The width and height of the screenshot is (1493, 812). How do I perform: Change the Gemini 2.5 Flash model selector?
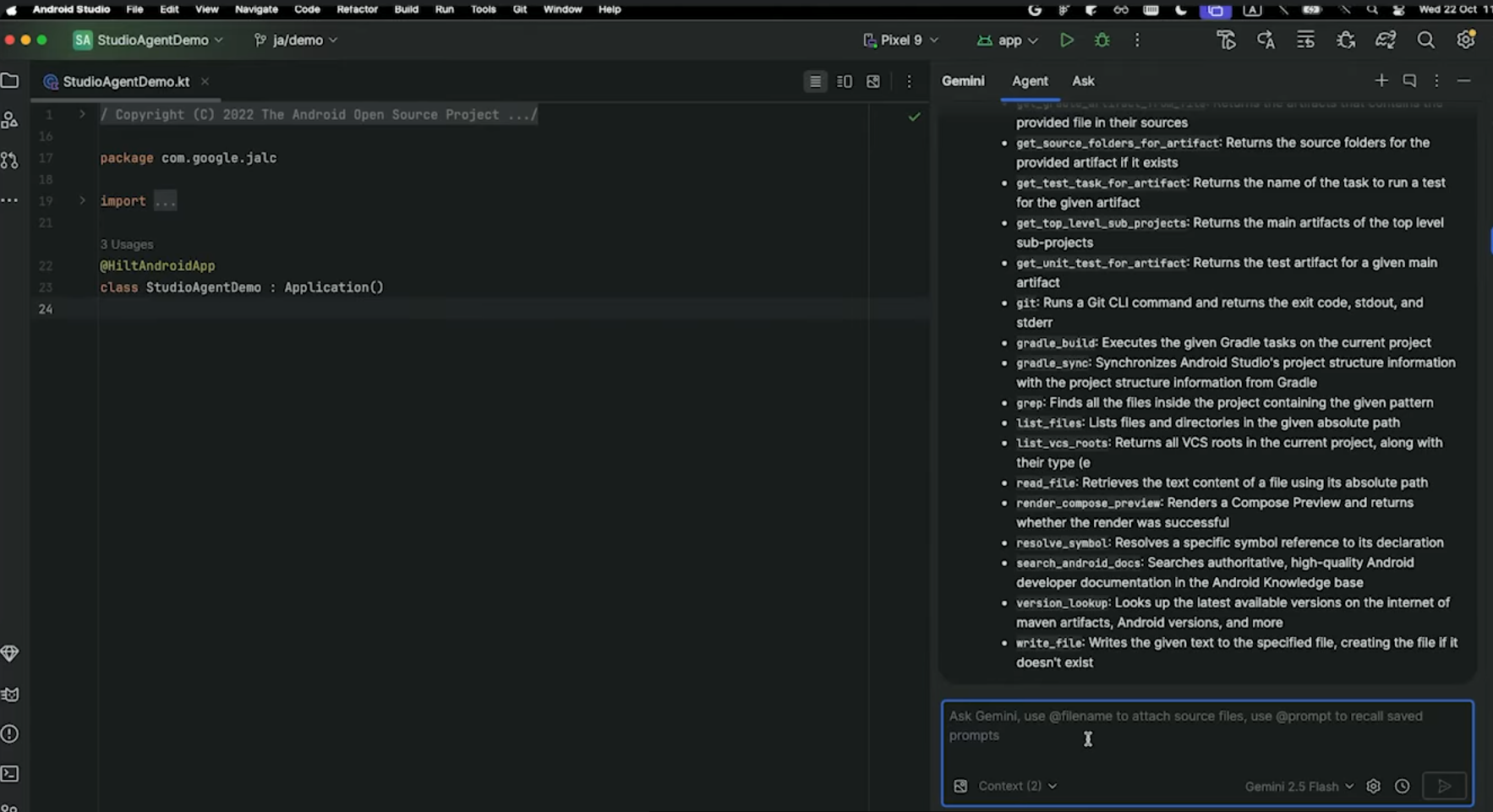click(1299, 786)
